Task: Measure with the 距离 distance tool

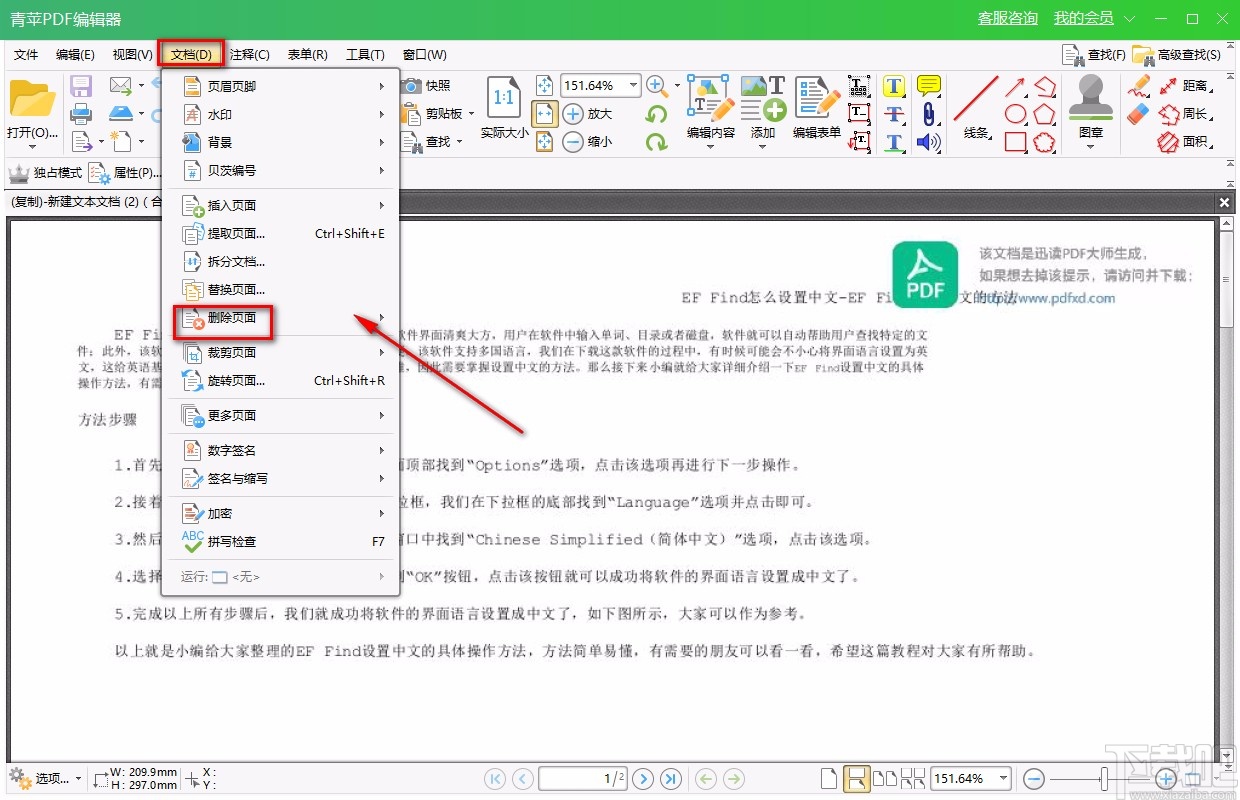Action: tap(1193, 85)
